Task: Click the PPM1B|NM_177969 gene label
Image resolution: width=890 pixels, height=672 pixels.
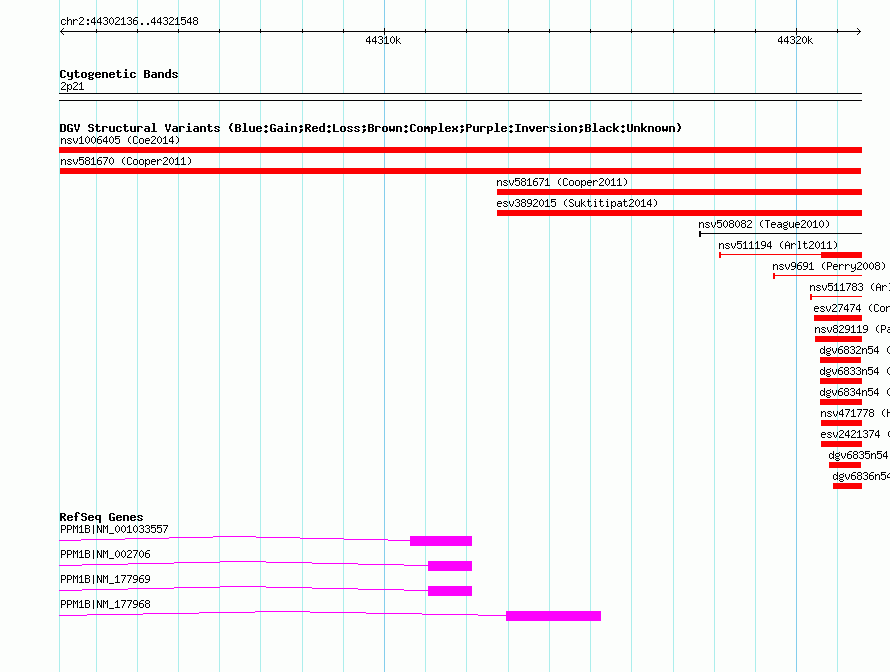Action: [105, 579]
